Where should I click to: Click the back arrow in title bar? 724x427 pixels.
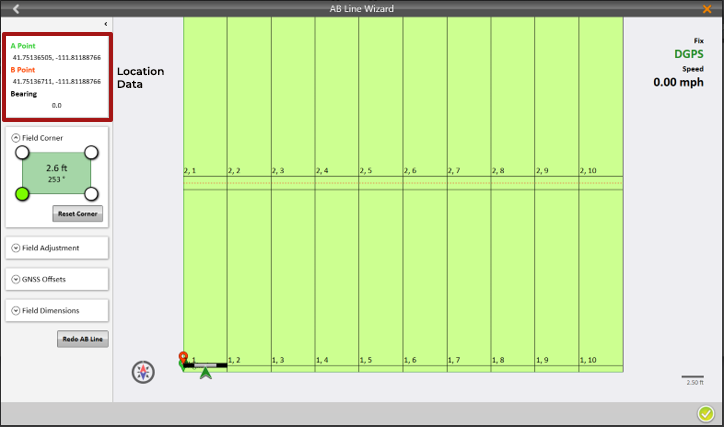click(x=16, y=9)
